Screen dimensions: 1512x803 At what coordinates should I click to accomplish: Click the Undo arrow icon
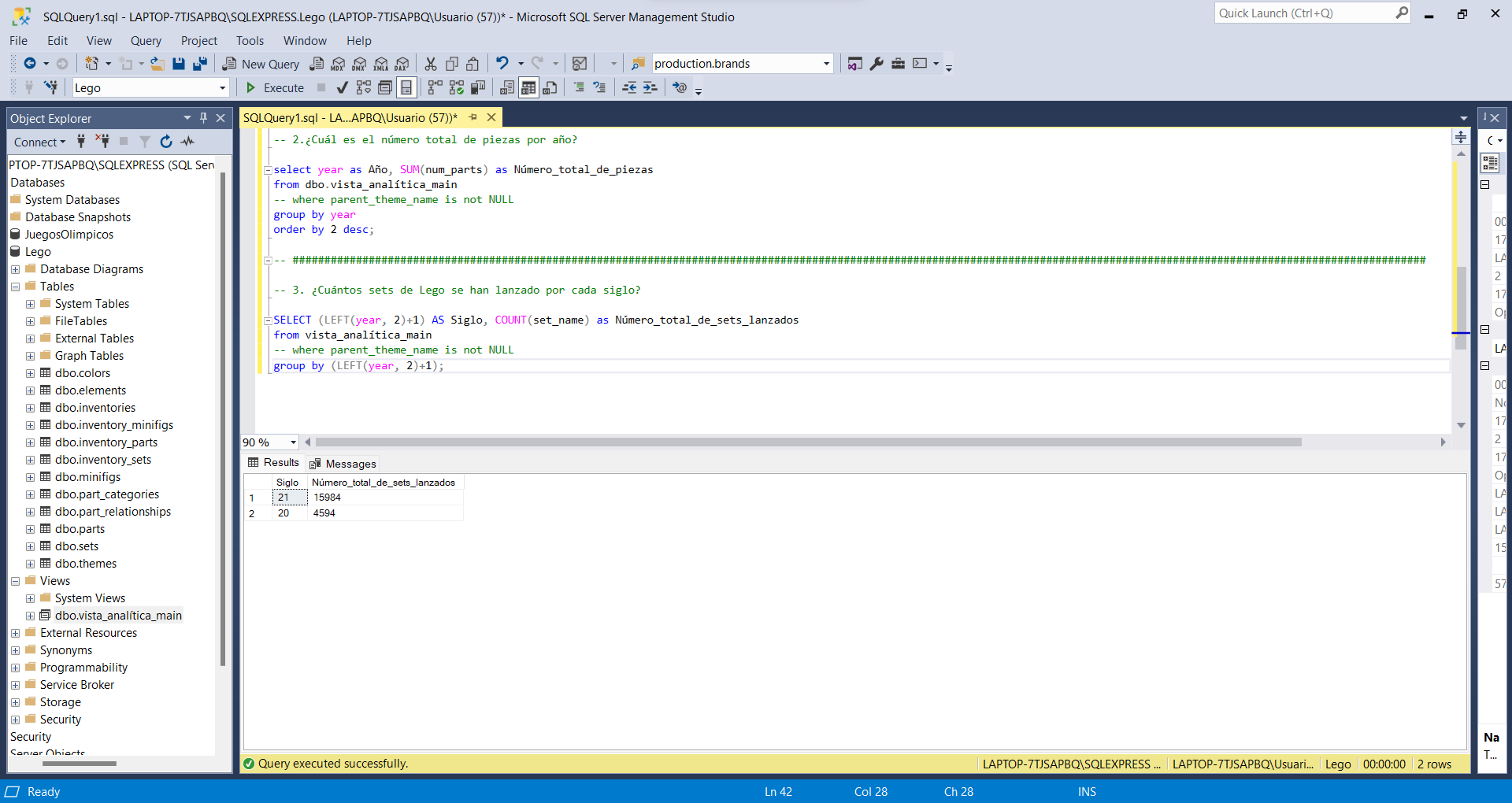pos(502,64)
